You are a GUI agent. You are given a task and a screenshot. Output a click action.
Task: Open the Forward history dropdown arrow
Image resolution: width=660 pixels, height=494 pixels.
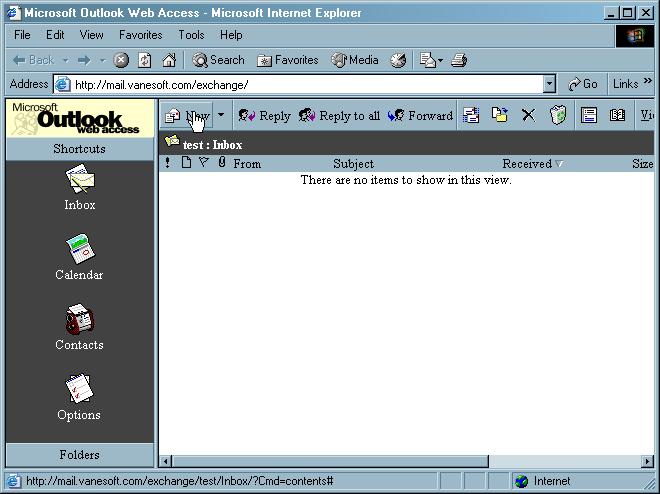[102, 61]
